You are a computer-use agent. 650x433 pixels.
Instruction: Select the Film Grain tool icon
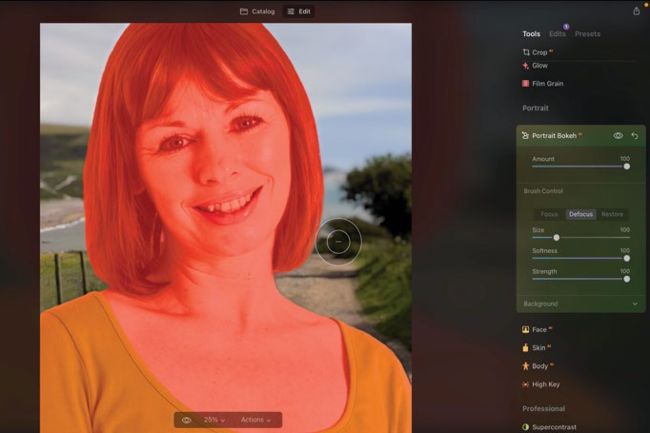tap(527, 84)
